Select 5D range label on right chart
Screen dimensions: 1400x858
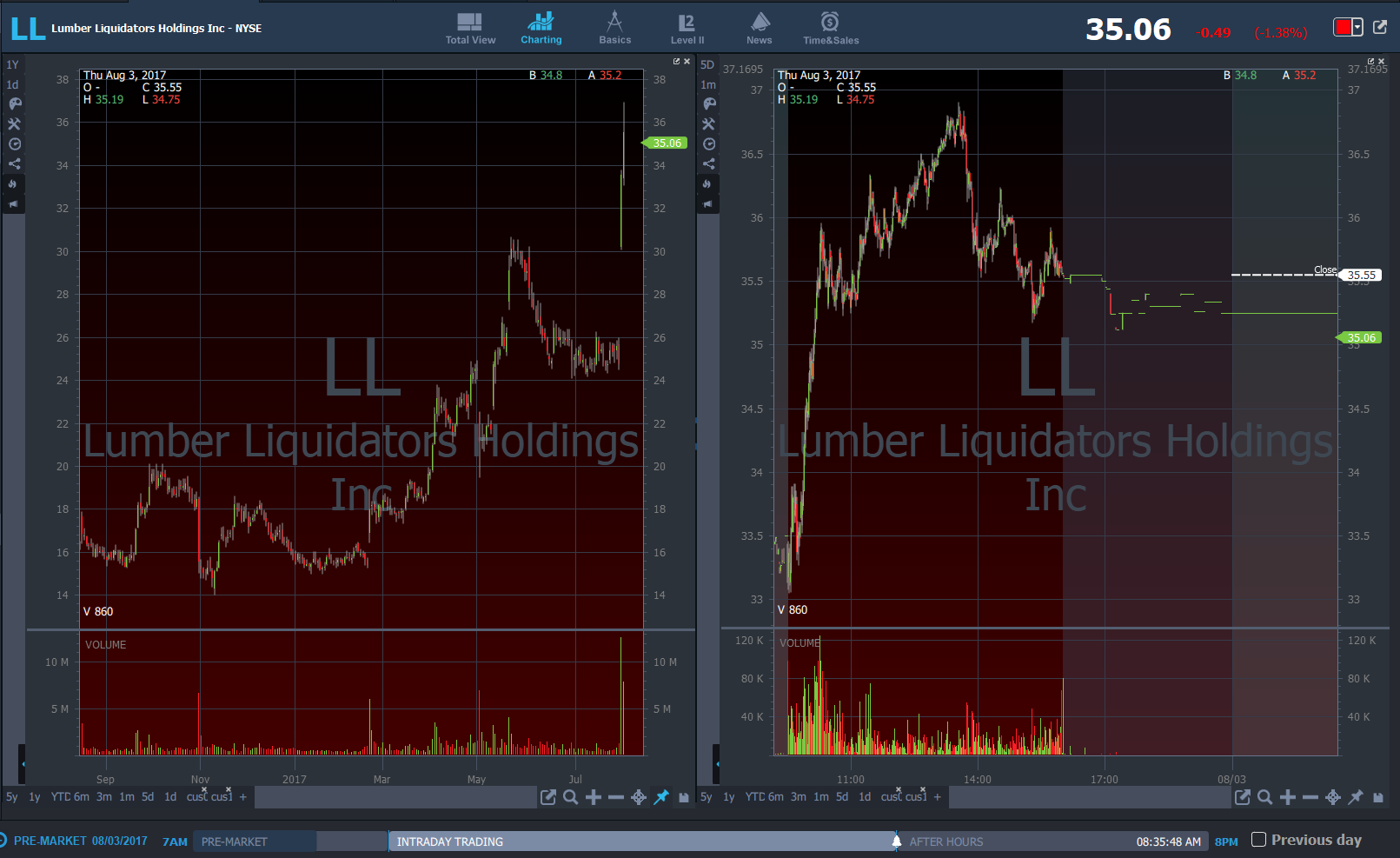pos(707,64)
